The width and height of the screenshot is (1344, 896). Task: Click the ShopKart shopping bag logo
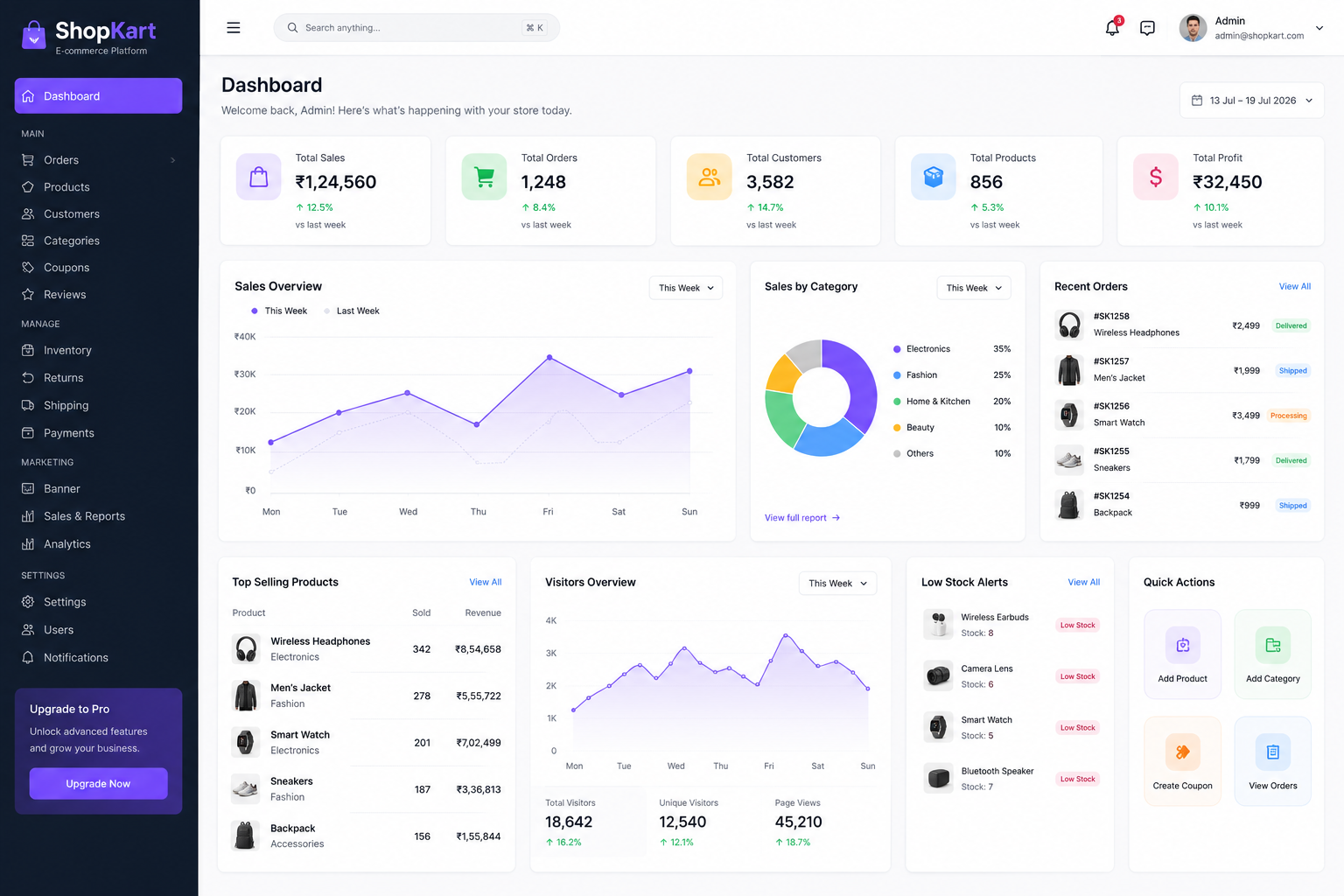[33, 35]
